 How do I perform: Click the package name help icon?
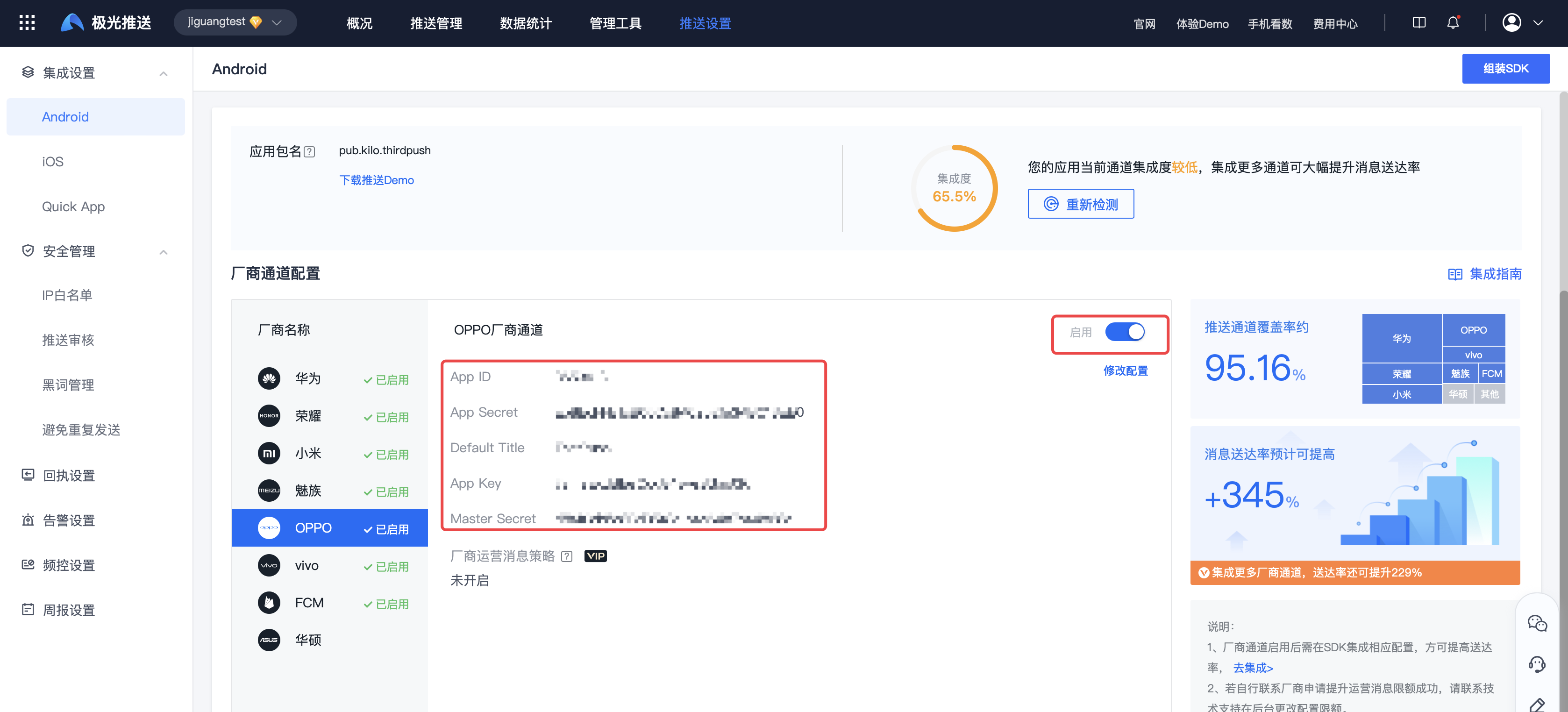[309, 151]
